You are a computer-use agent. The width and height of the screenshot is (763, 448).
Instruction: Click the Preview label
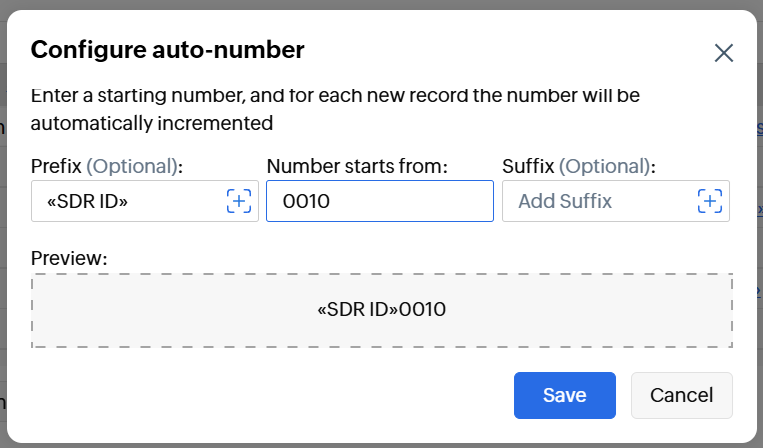(x=68, y=258)
